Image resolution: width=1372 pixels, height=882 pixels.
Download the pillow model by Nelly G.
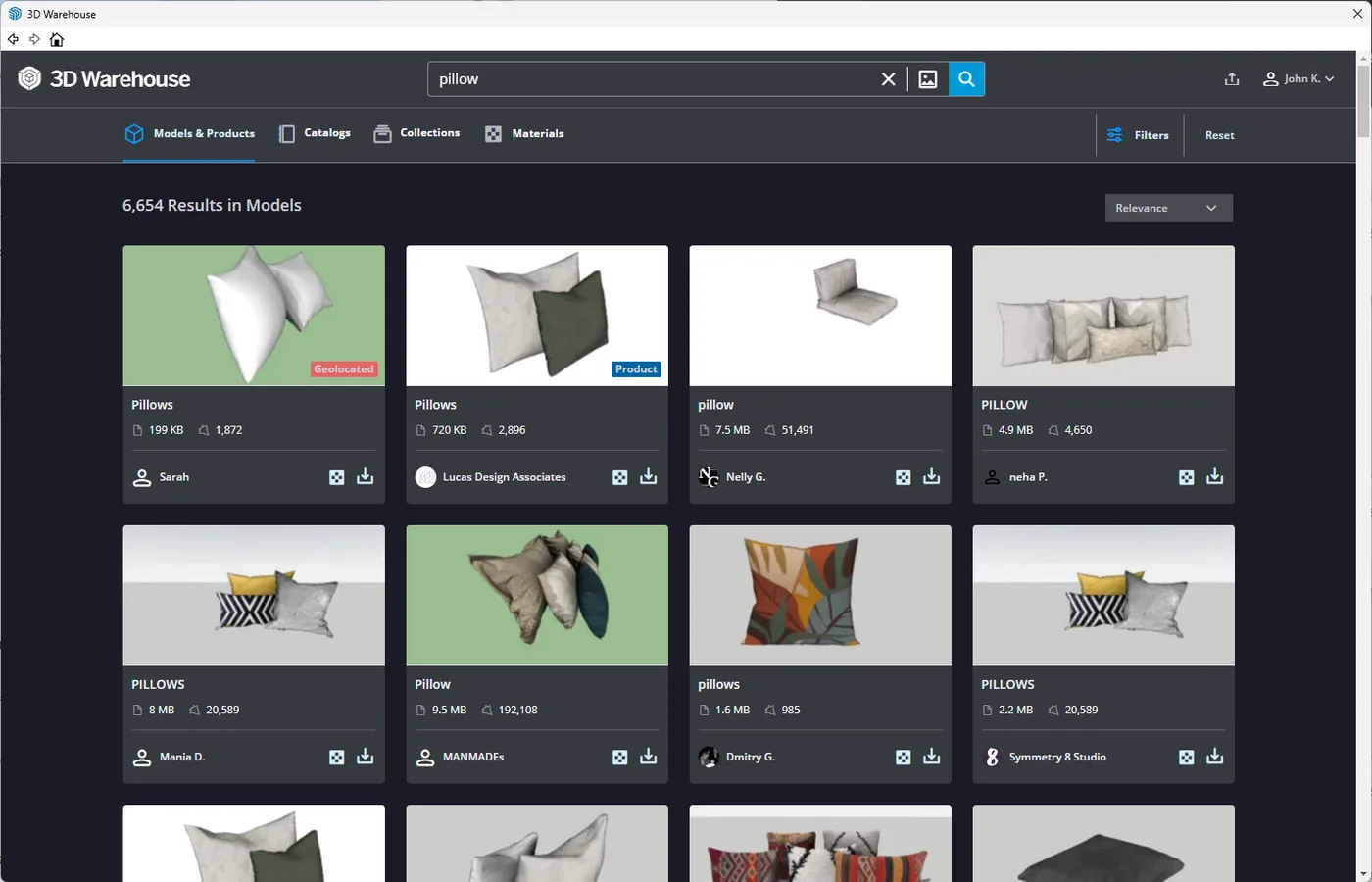pyautogui.click(x=931, y=476)
